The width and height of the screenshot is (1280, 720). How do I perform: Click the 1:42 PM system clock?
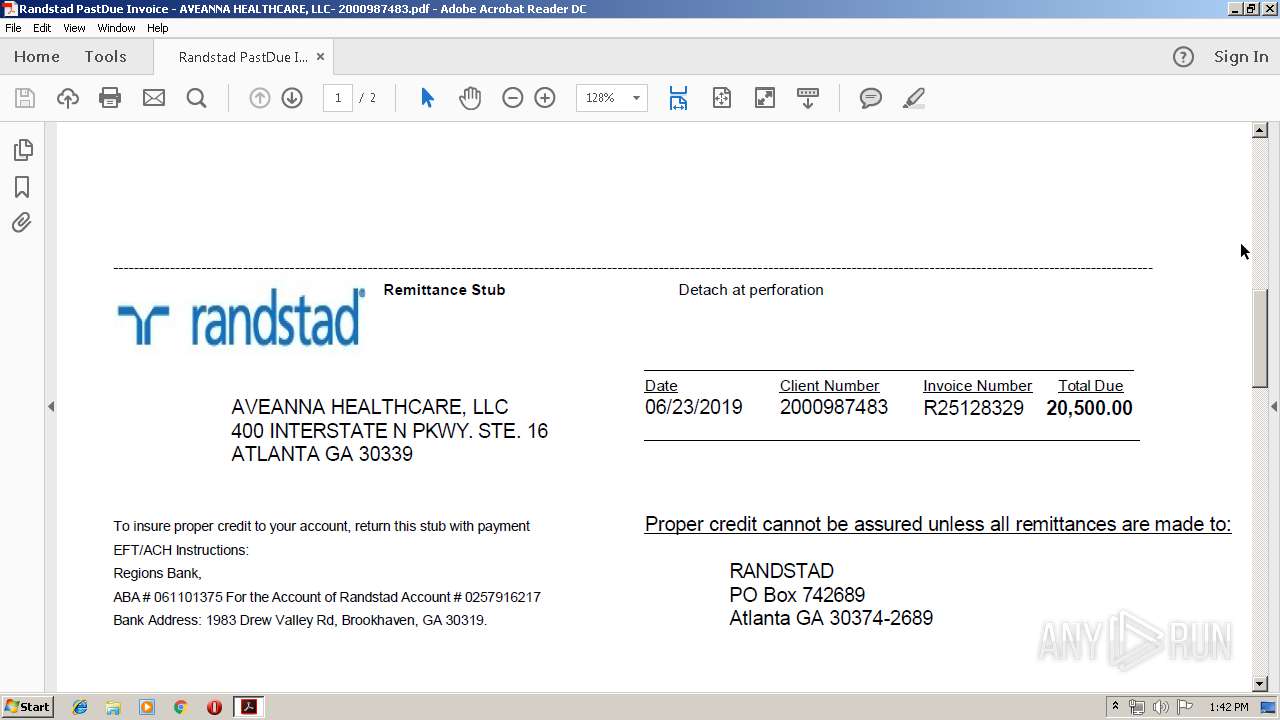1228,707
